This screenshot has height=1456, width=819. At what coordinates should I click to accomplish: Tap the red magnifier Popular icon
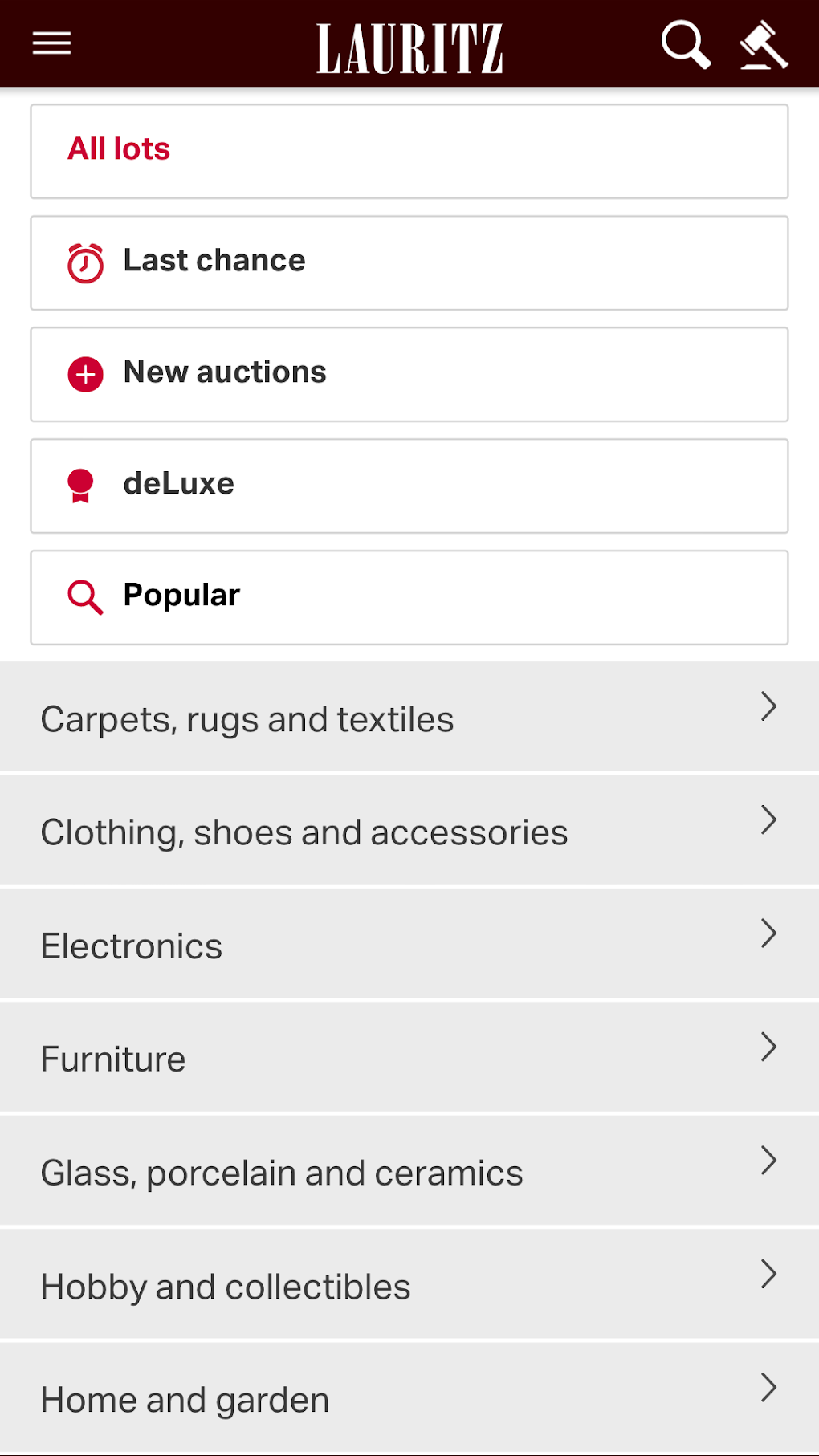[85, 598]
